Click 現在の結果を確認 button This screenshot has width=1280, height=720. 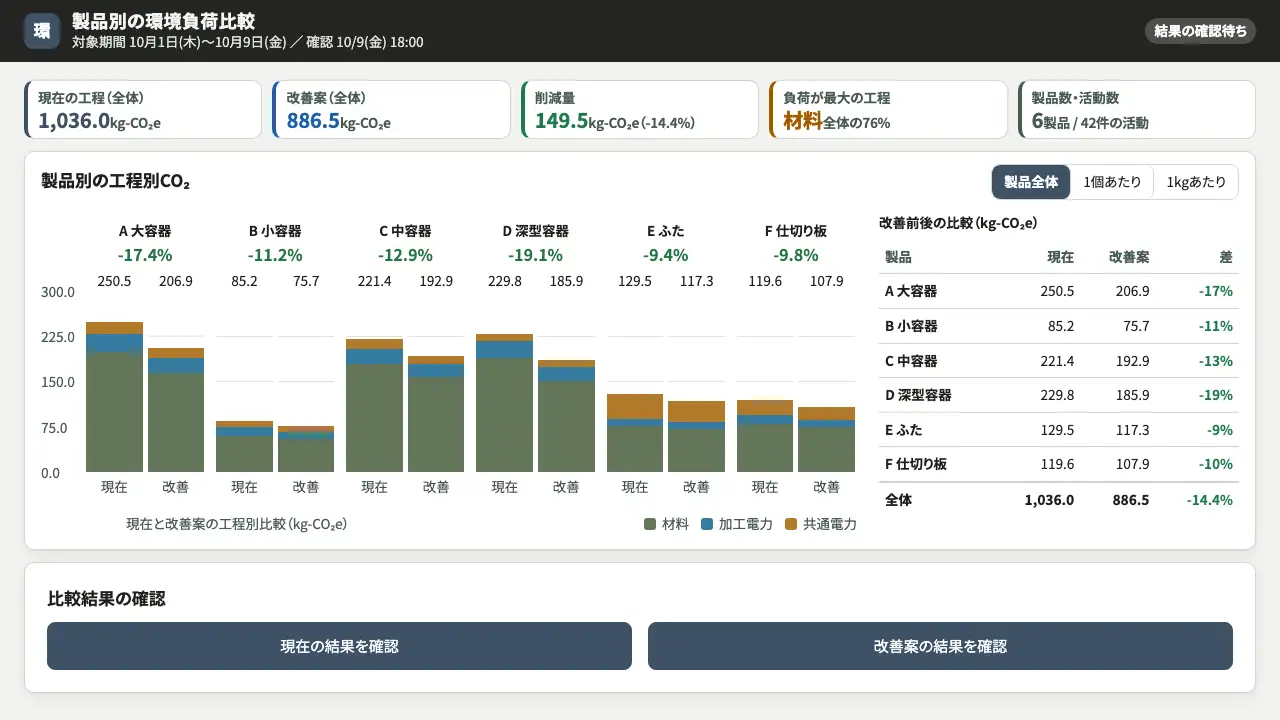[339, 646]
